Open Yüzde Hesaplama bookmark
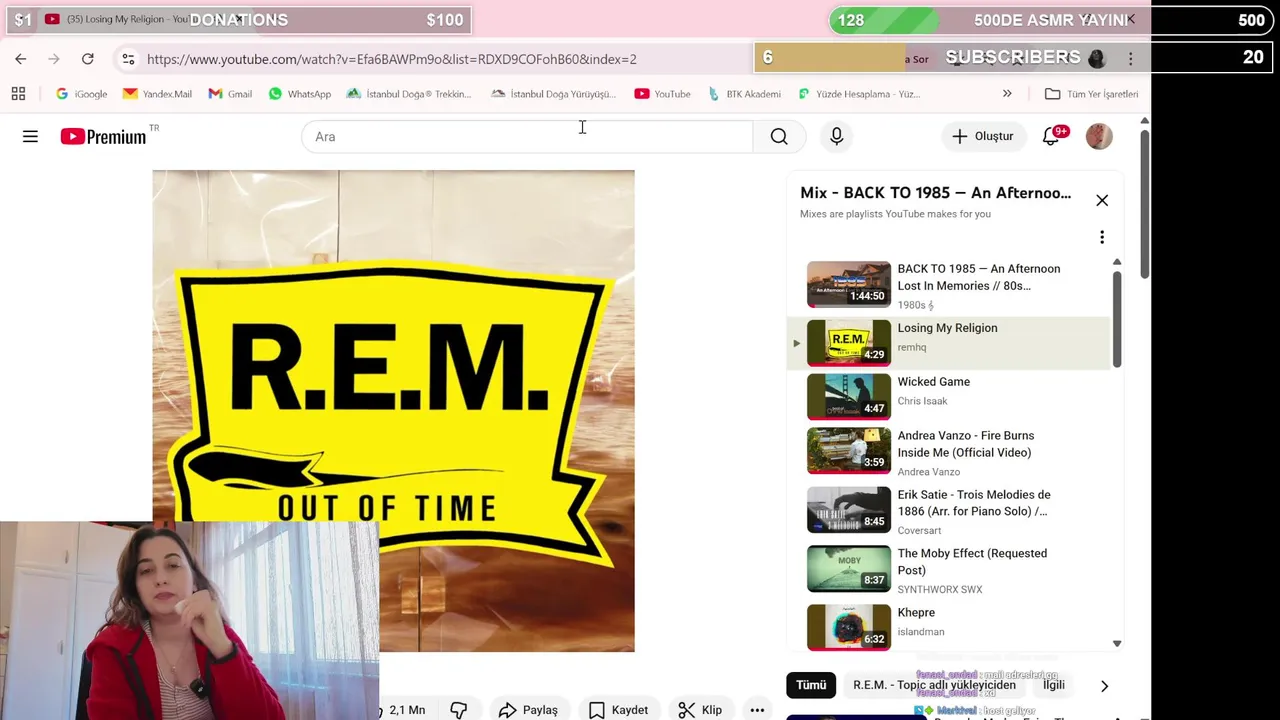 858,94
